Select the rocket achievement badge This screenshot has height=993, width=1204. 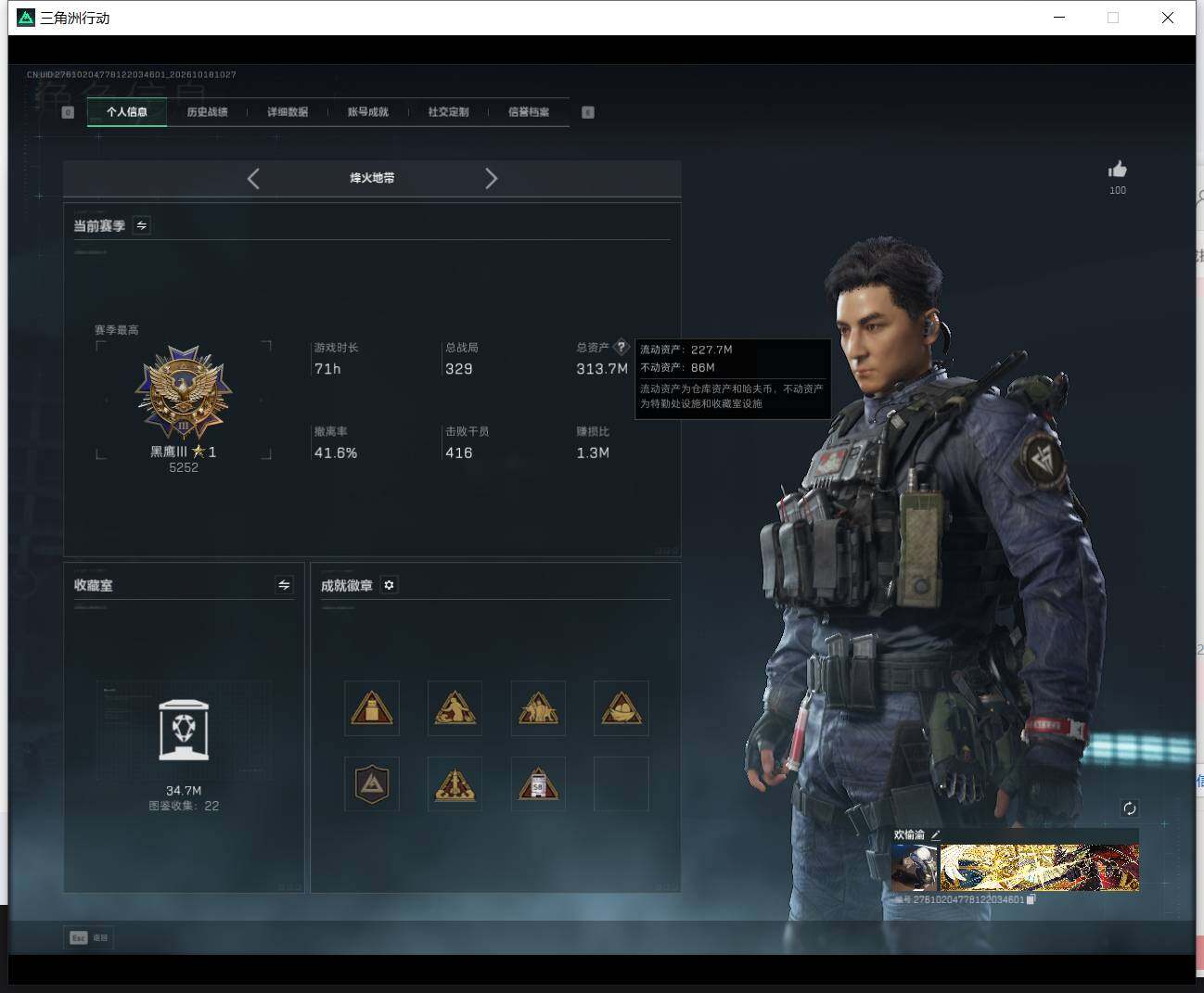(x=455, y=784)
